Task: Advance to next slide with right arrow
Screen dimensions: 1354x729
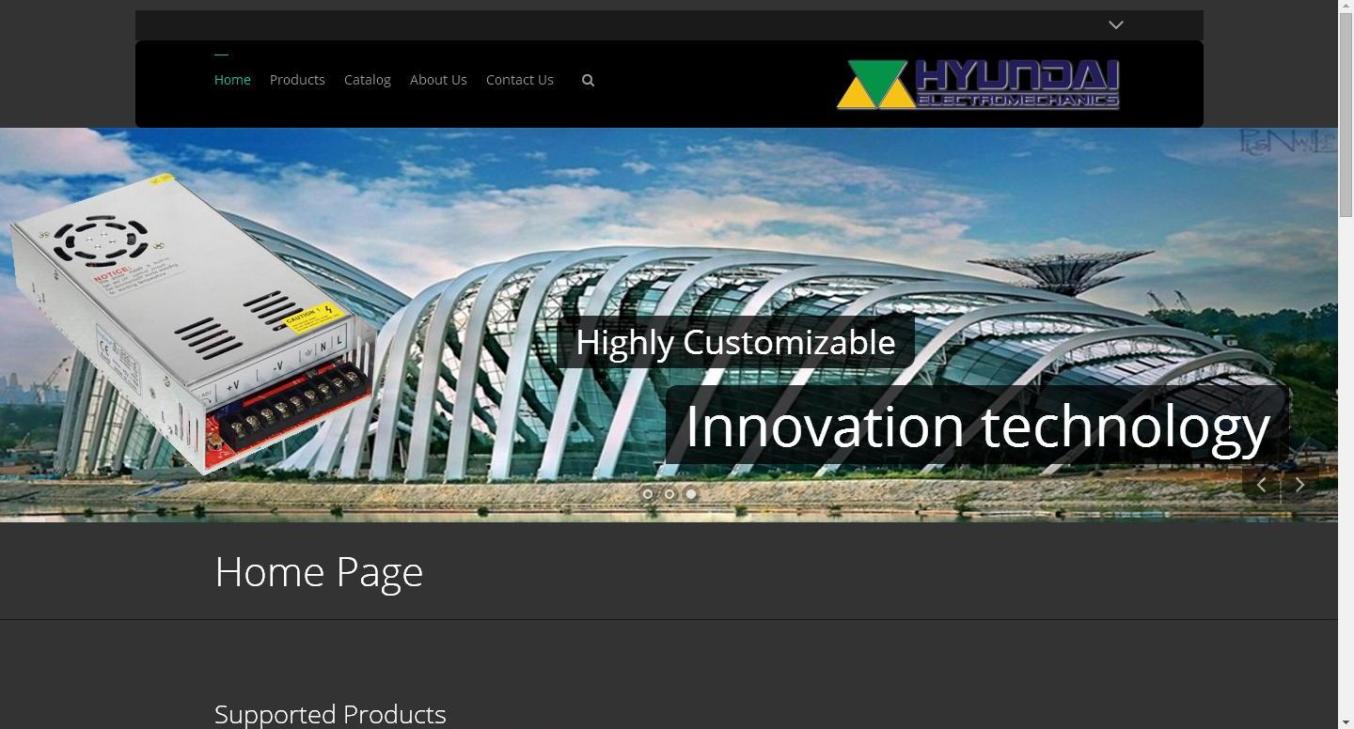Action: click(1300, 484)
